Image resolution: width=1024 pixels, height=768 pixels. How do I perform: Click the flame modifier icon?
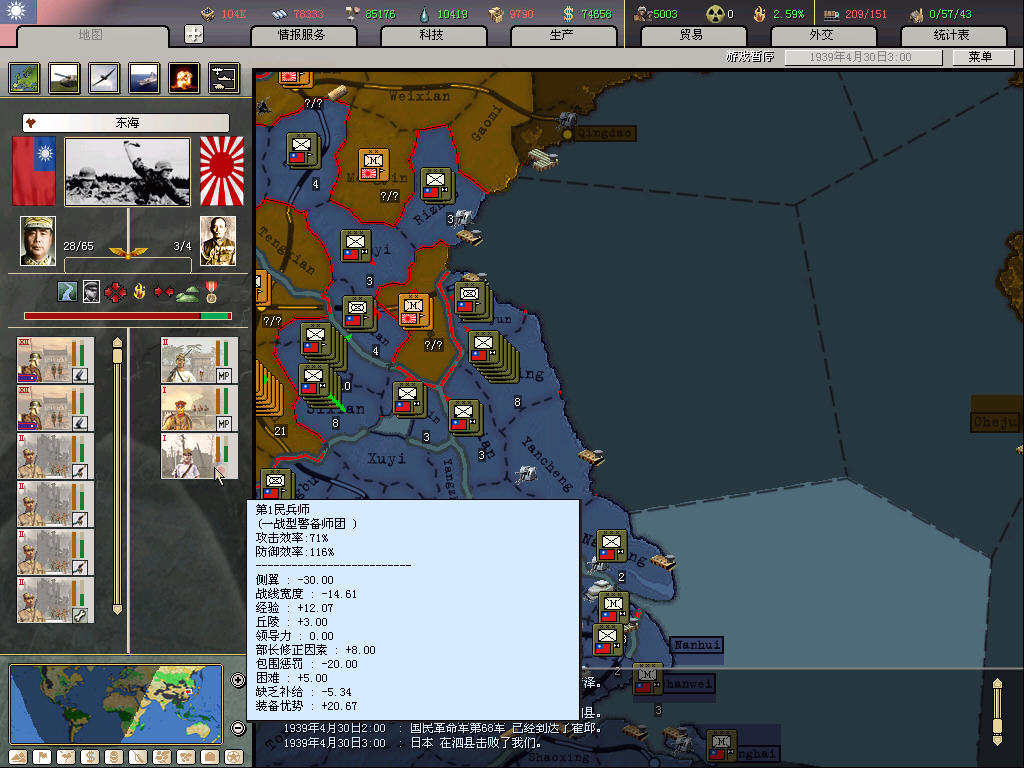tap(139, 291)
